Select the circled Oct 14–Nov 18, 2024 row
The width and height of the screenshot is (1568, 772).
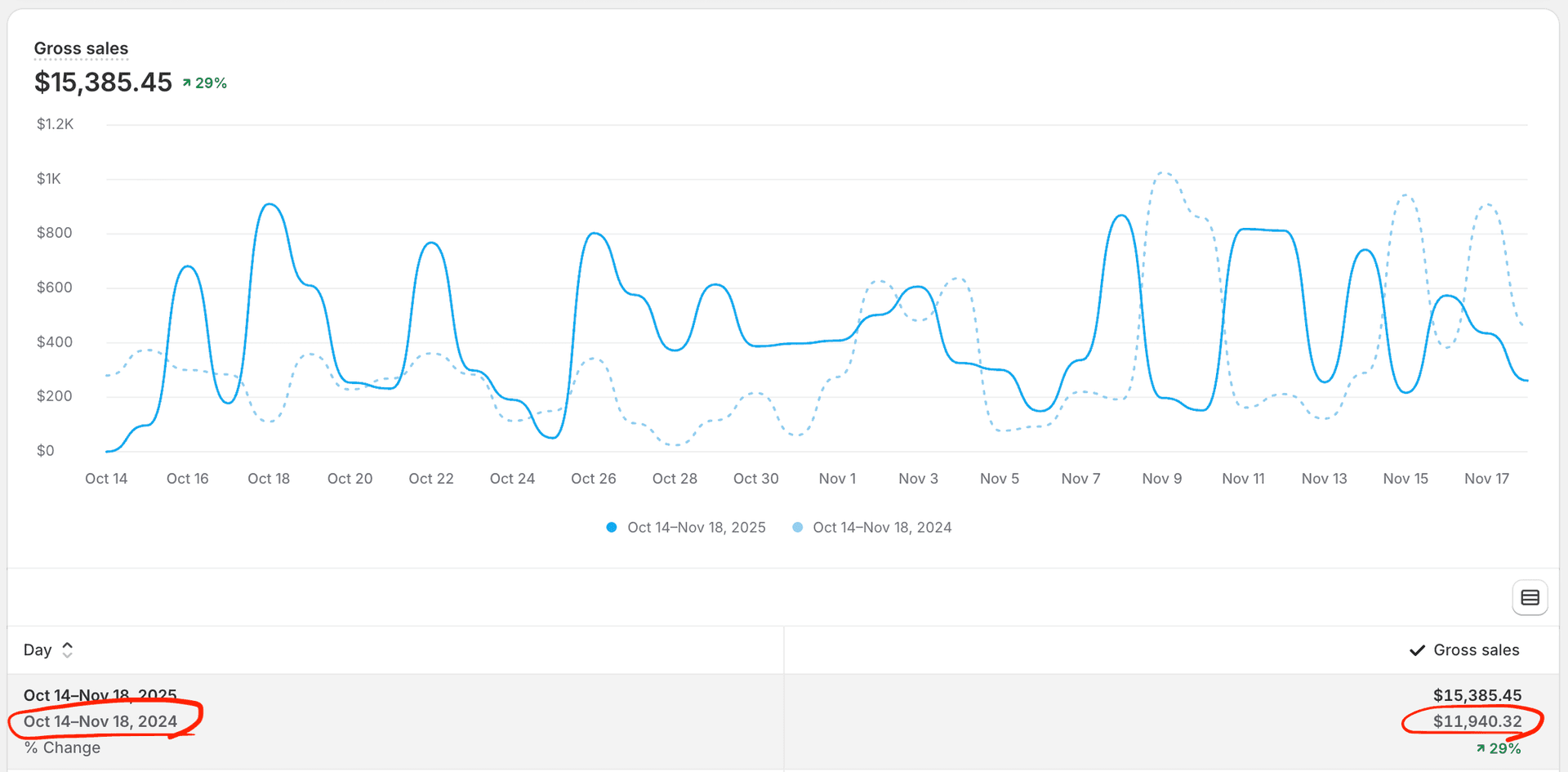pos(100,721)
